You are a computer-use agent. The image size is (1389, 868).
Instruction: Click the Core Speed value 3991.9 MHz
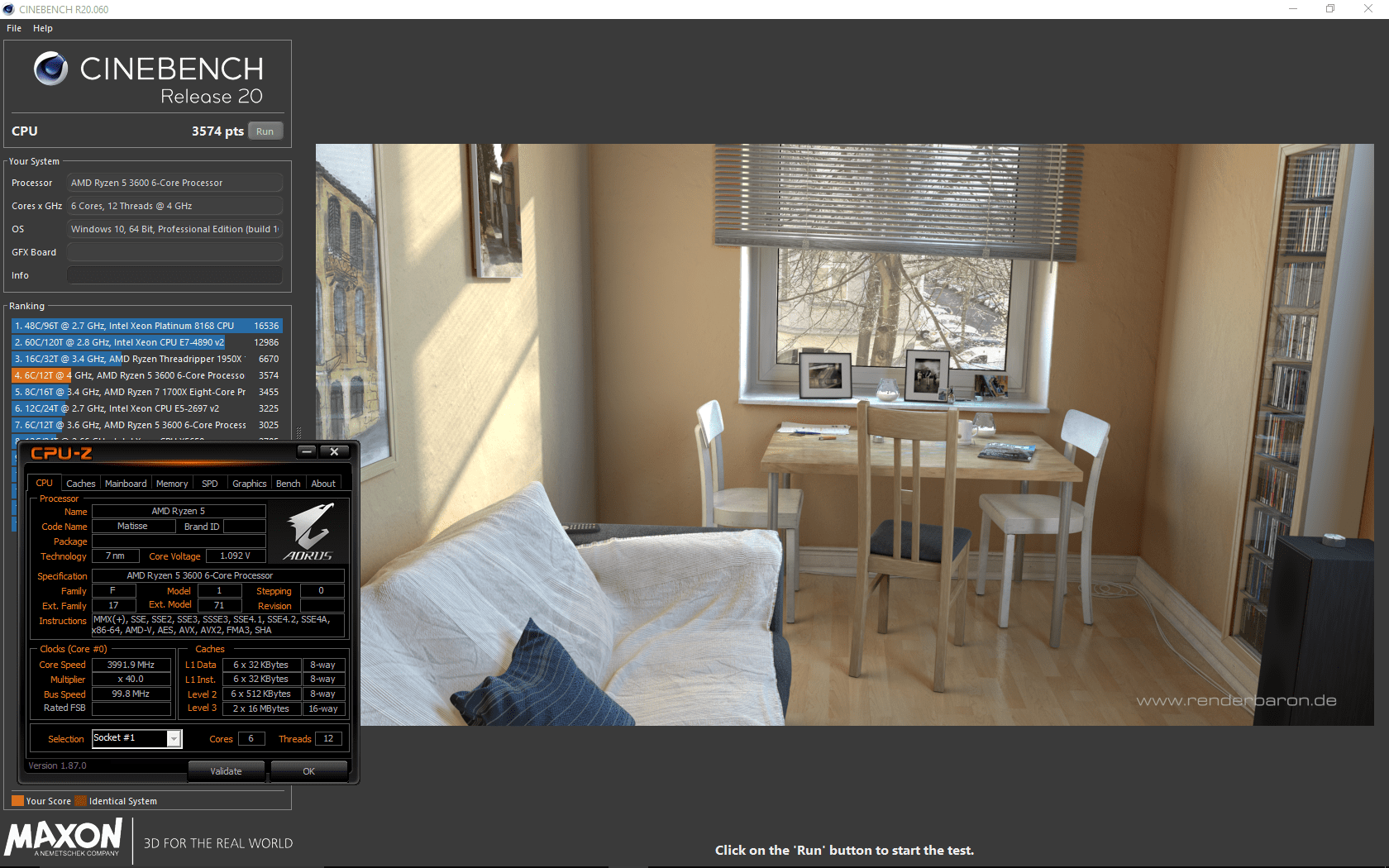click(x=131, y=665)
